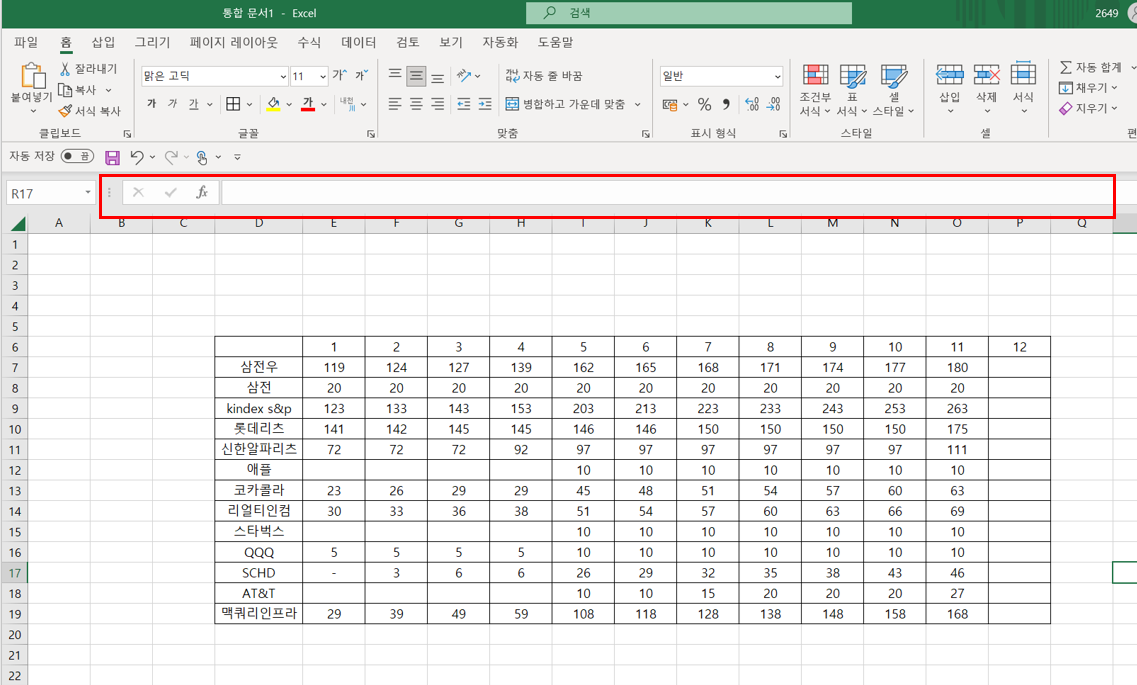Image resolution: width=1137 pixels, height=685 pixels.
Task: Align text right horizontally
Action: pyautogui.click(x=437, y=104)
